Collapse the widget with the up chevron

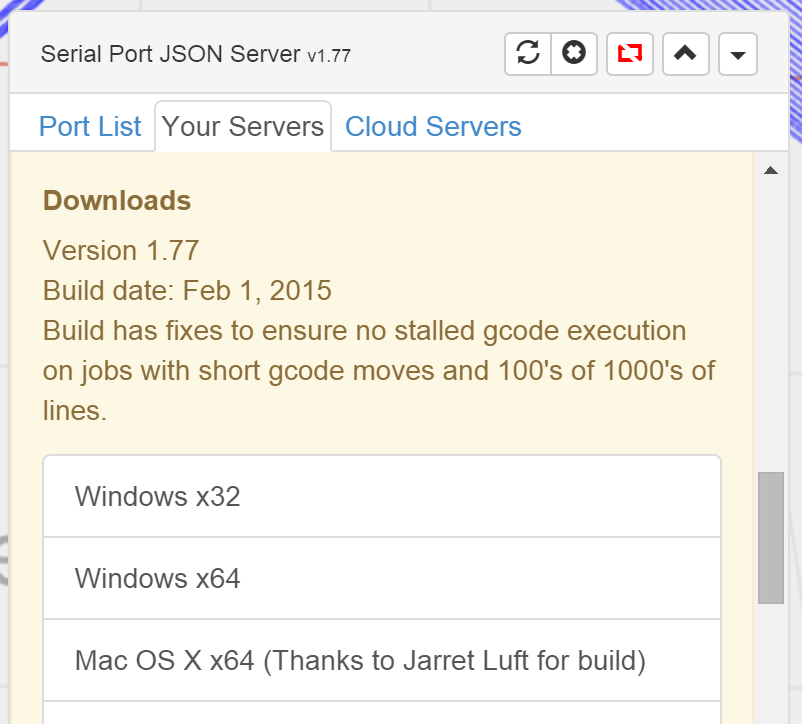[685, 54]
